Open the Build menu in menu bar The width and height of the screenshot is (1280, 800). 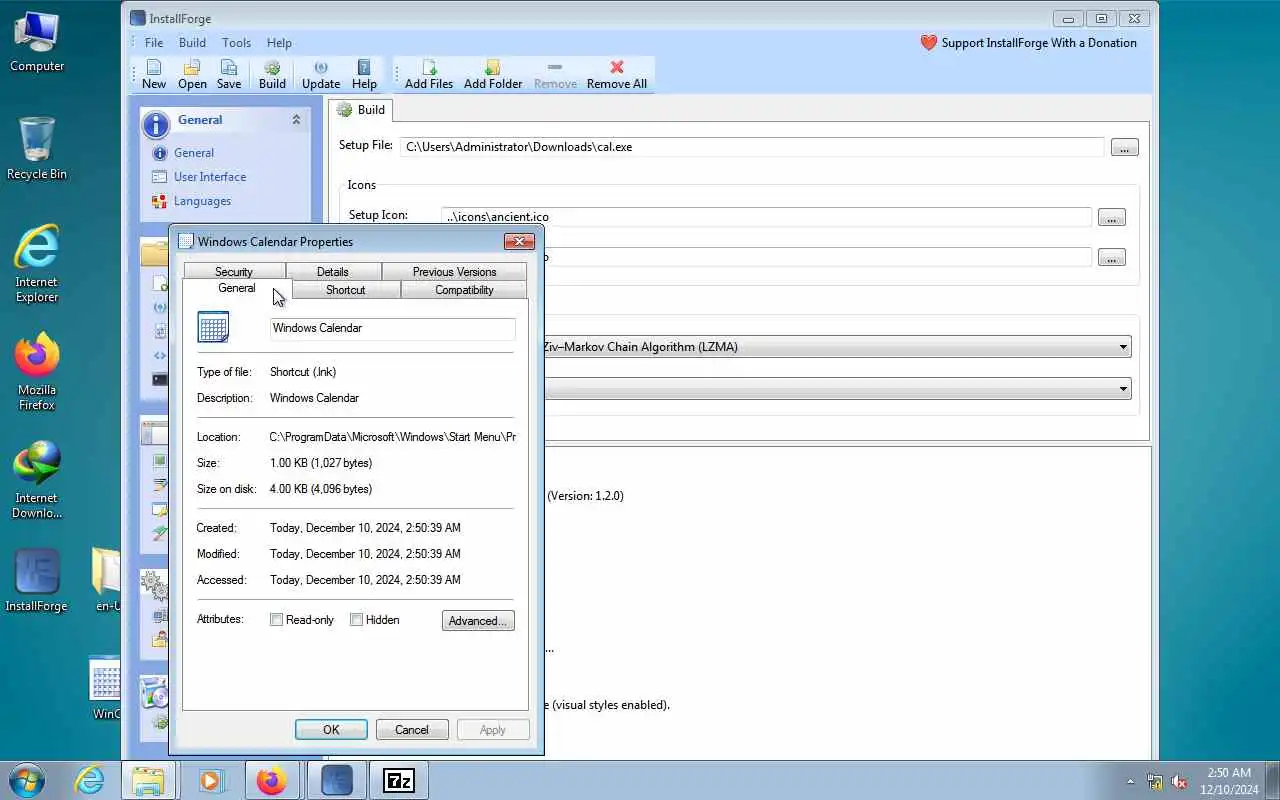click(192, 43)
